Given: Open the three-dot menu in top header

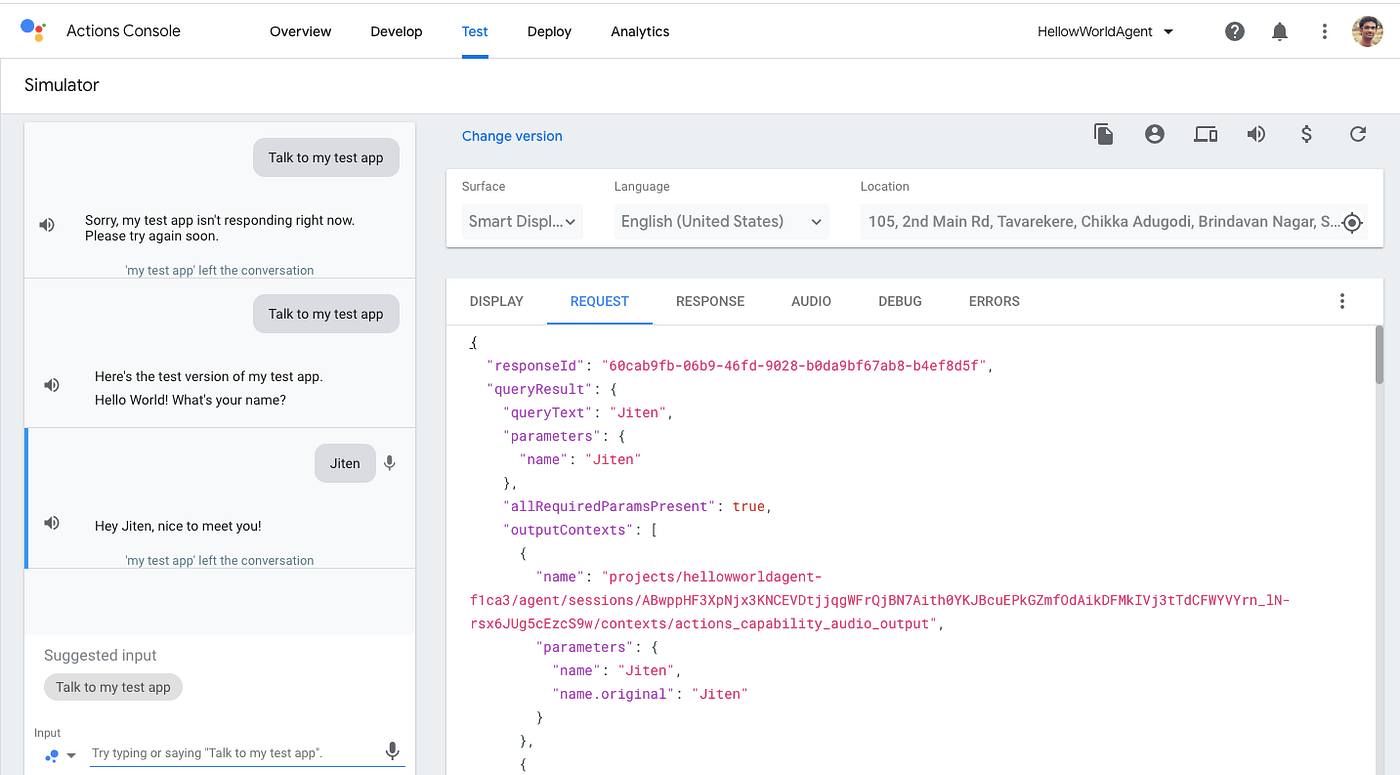Looking at the screenshot, I should 1324,31.
